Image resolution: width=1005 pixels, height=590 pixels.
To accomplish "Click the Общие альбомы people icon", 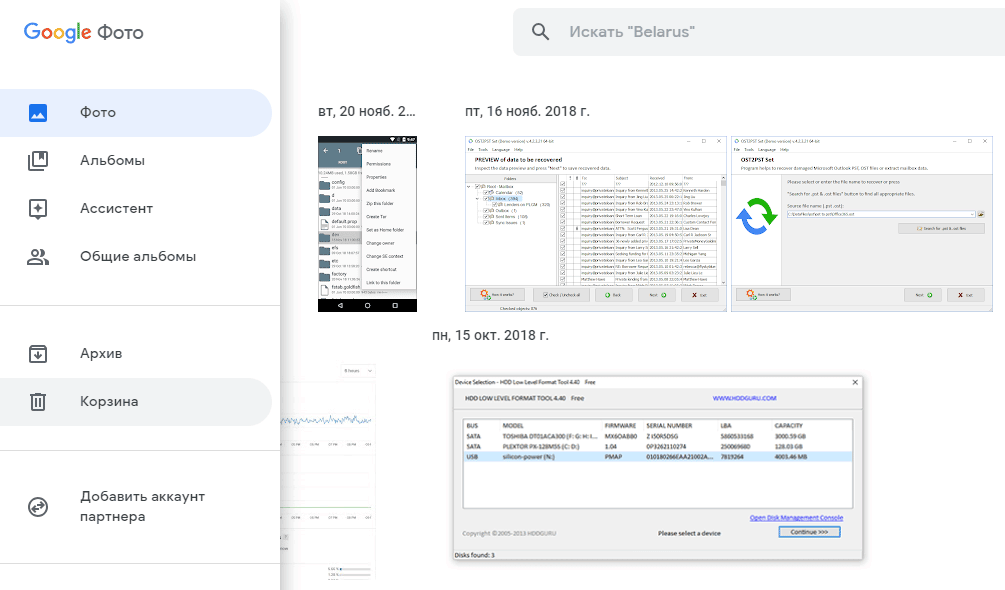I will (x=38, y=257).
